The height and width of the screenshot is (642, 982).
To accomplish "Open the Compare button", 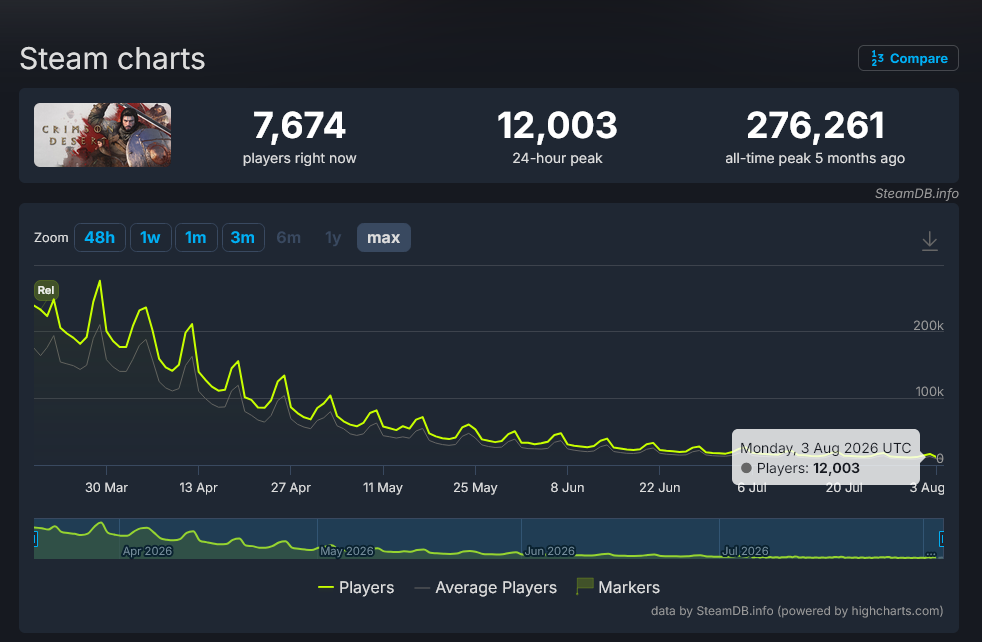I will [907, 58].
